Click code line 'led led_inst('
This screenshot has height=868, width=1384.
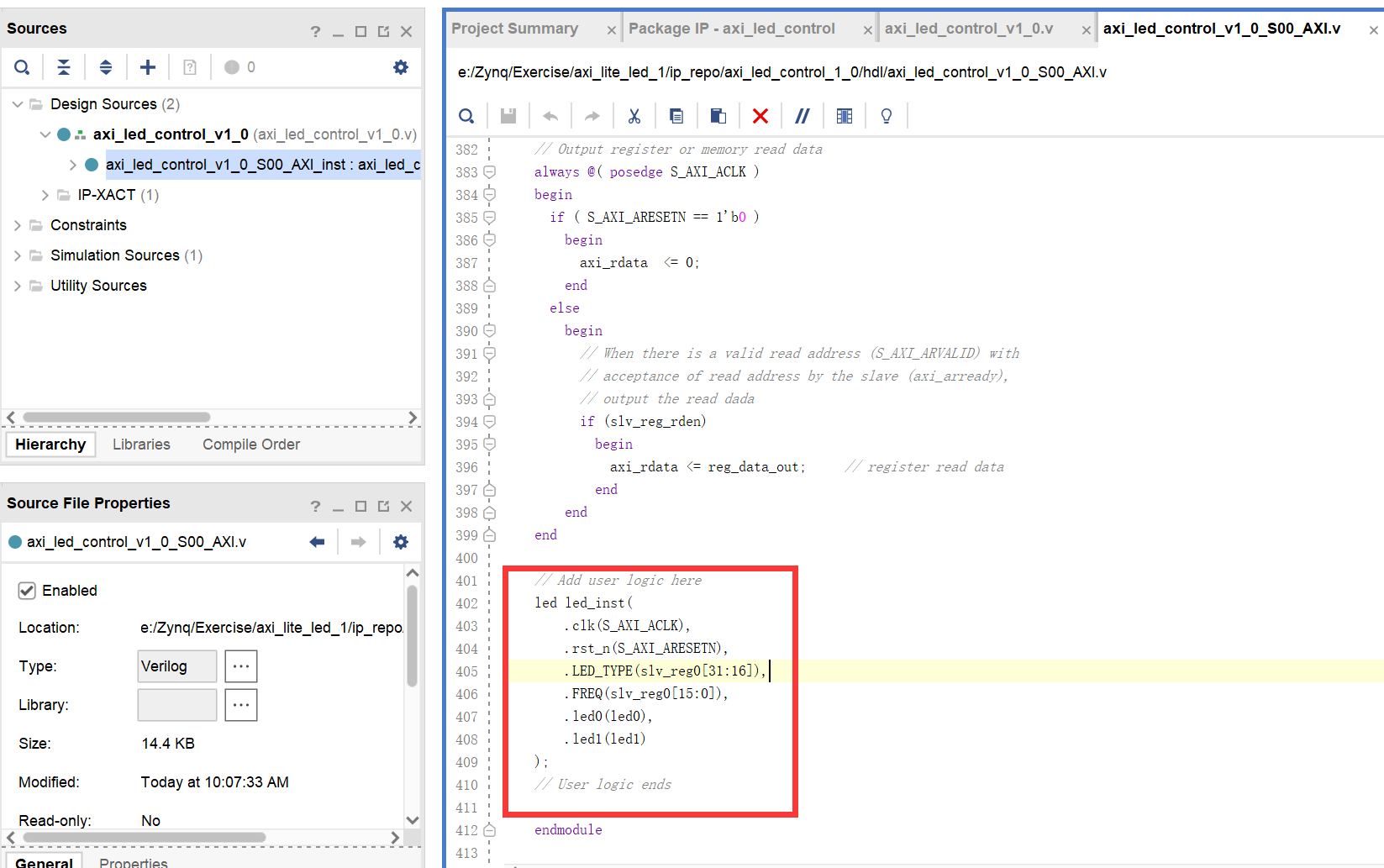tap(584, 603)
